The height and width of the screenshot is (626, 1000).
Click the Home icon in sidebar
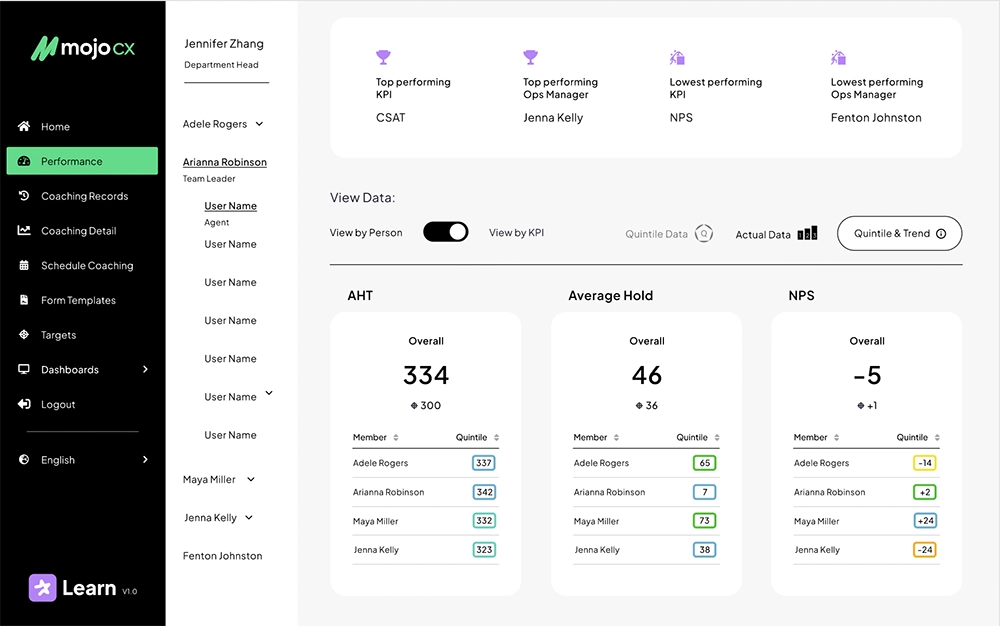[x=24, y=127]
